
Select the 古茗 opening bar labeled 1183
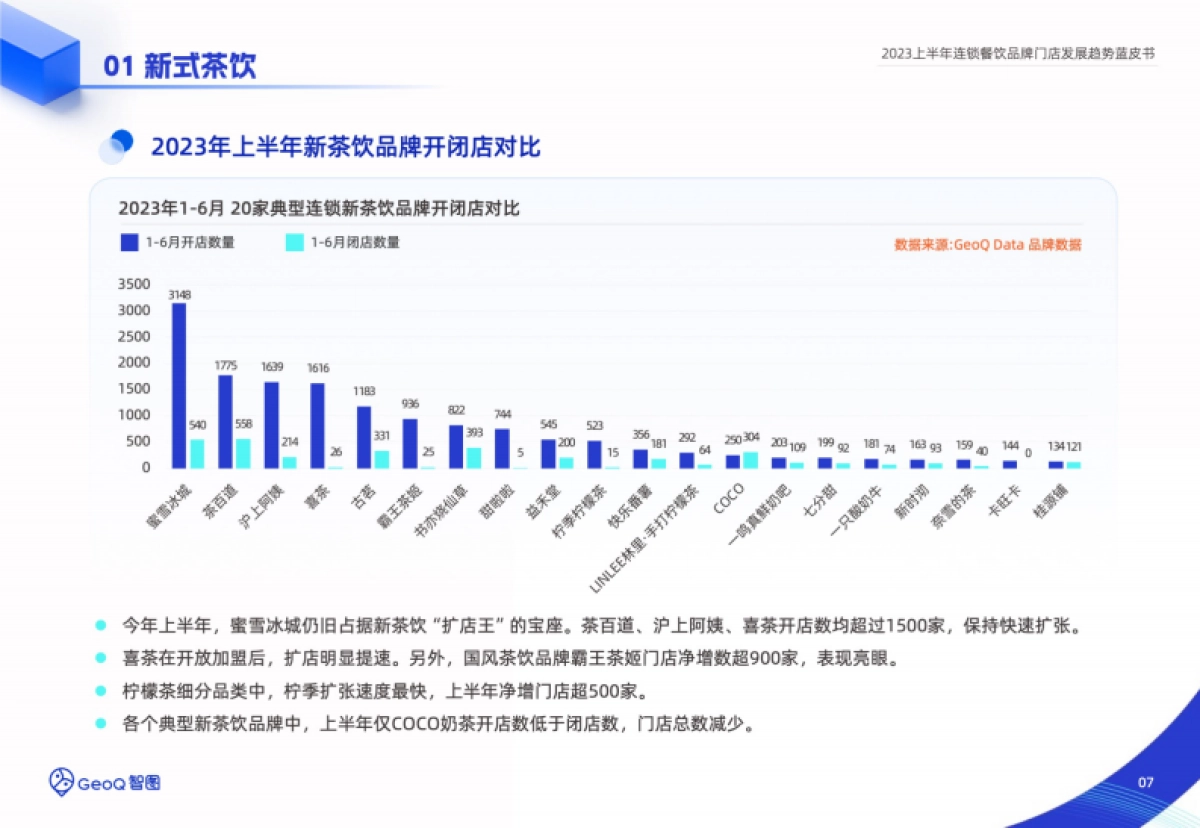coord(363,436)
